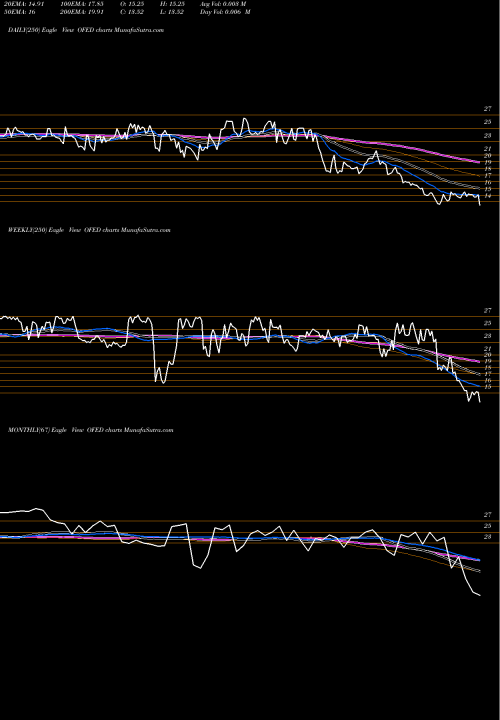Image resolution: width=500 pixels, height=720 pixels.
Task: Click price level 25 on monthly chart axis
Action: (488, 526)
